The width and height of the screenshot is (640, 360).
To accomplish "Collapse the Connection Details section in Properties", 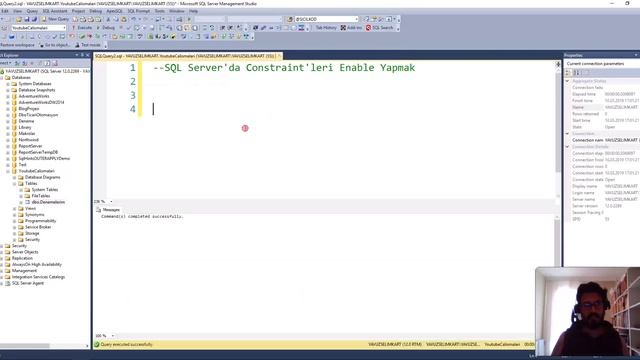I will [x=567, y=147].
